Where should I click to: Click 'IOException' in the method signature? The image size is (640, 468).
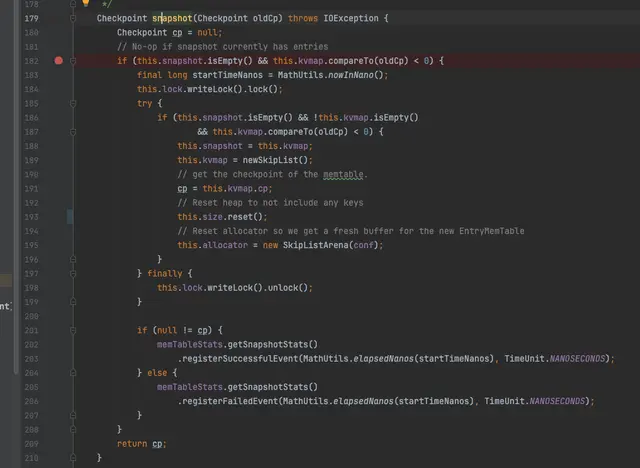351,18
